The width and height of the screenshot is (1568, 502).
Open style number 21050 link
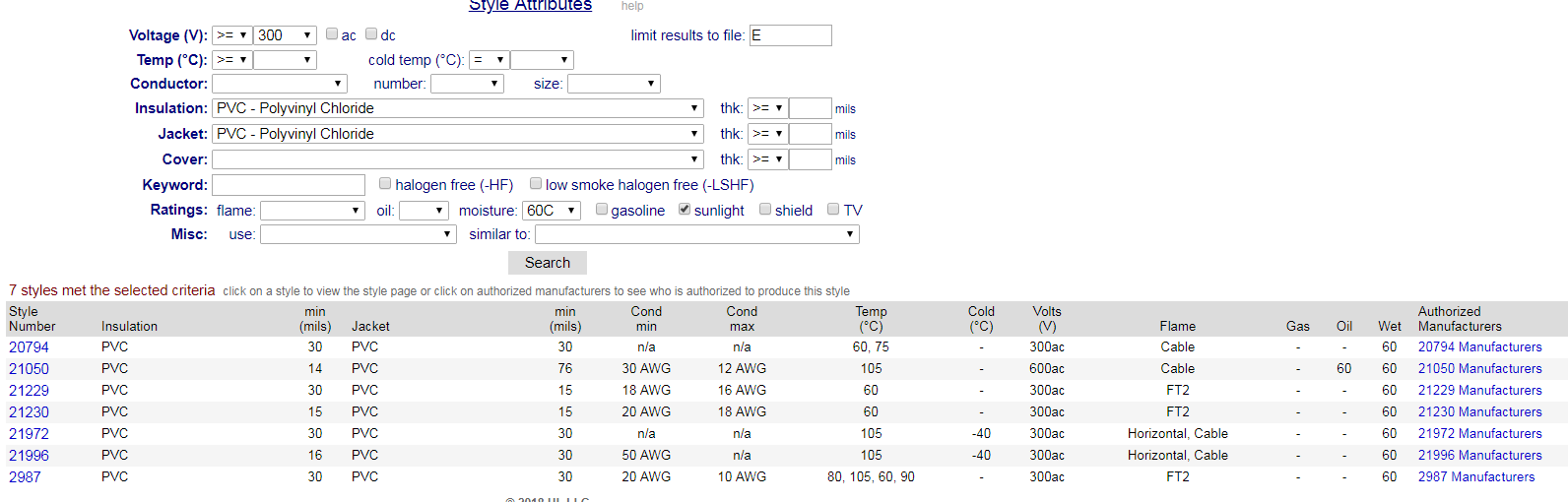tap(29, 369)
